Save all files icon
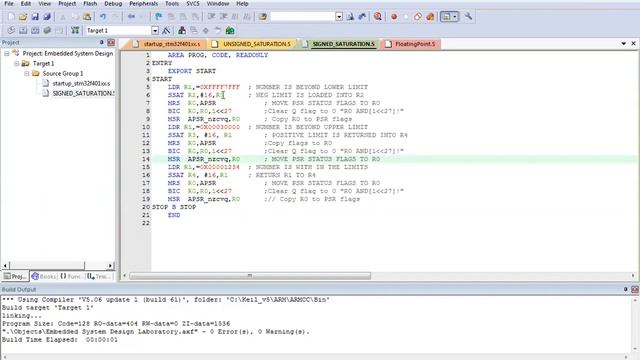The width and height of the screenshot is (640, 360). [x=47, y=17]
